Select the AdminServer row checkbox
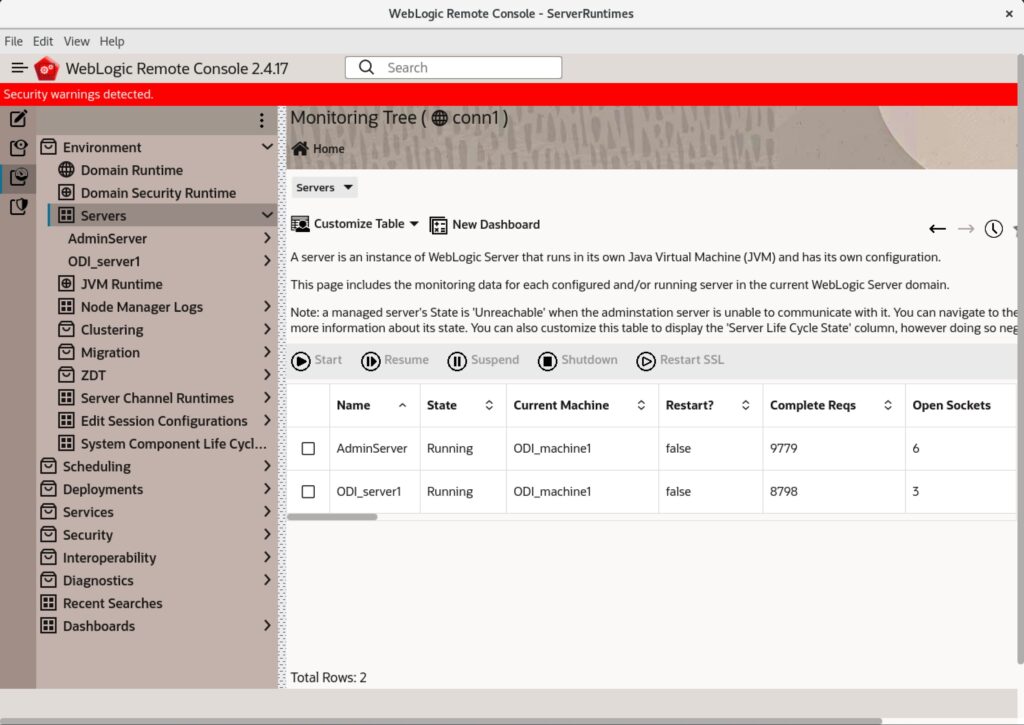The width and height of the screenshot is (1024, 725). [x=308, y=449]
